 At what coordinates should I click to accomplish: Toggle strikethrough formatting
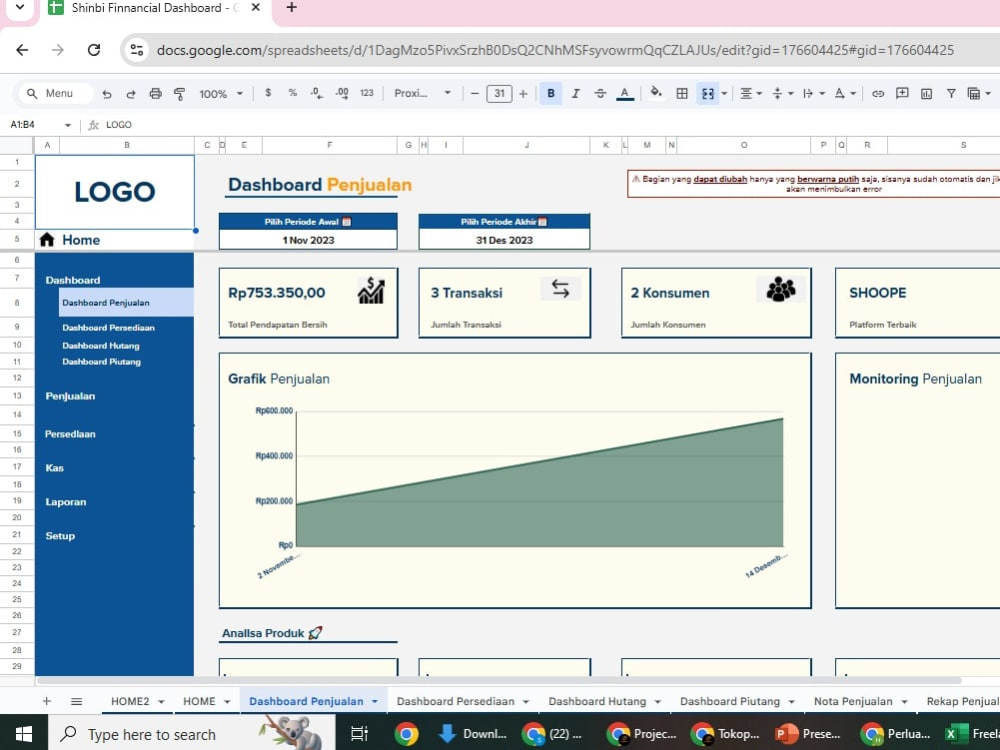(x=600, y=93)
